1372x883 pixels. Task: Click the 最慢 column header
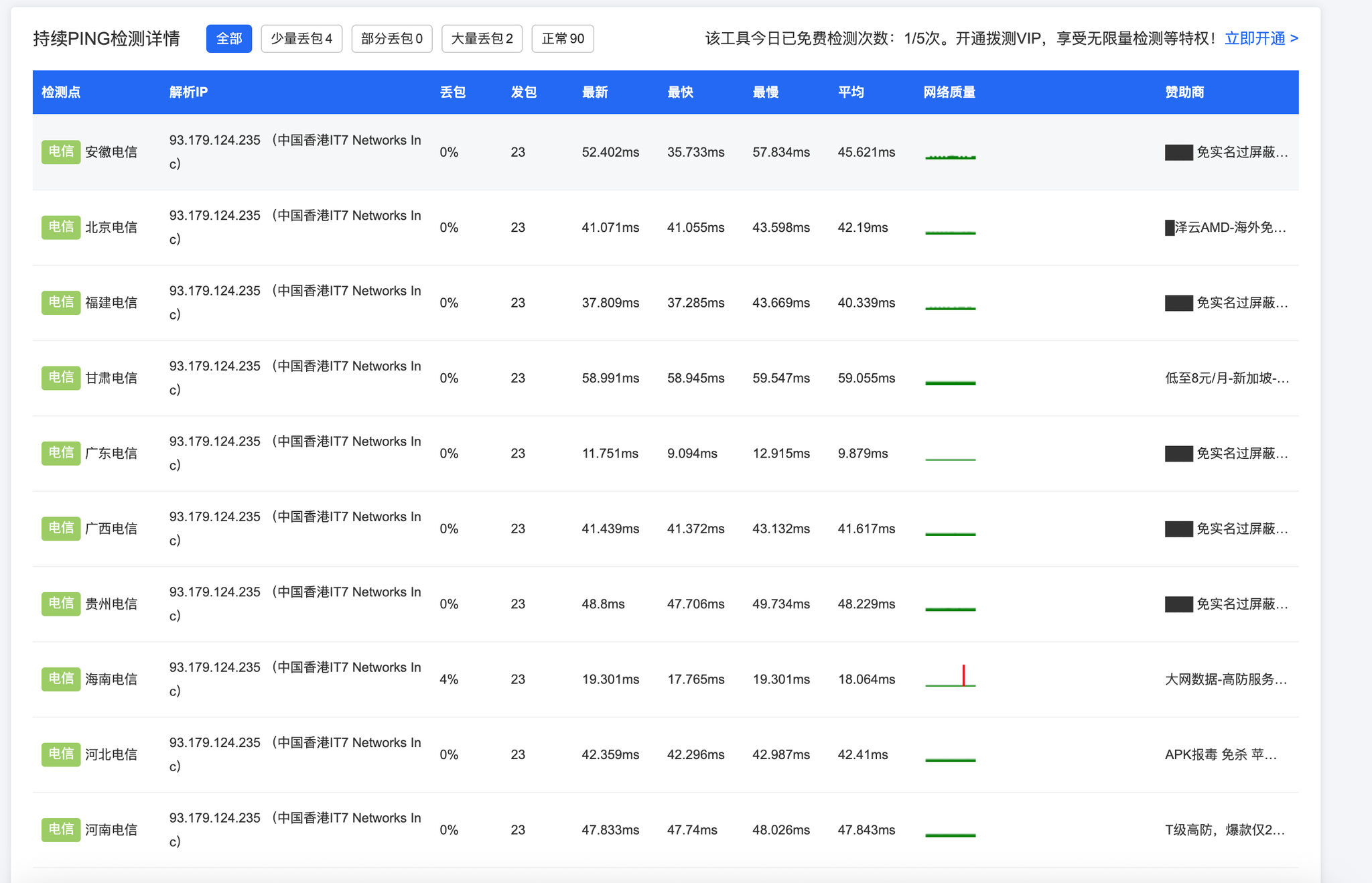(x=766, y=92)
